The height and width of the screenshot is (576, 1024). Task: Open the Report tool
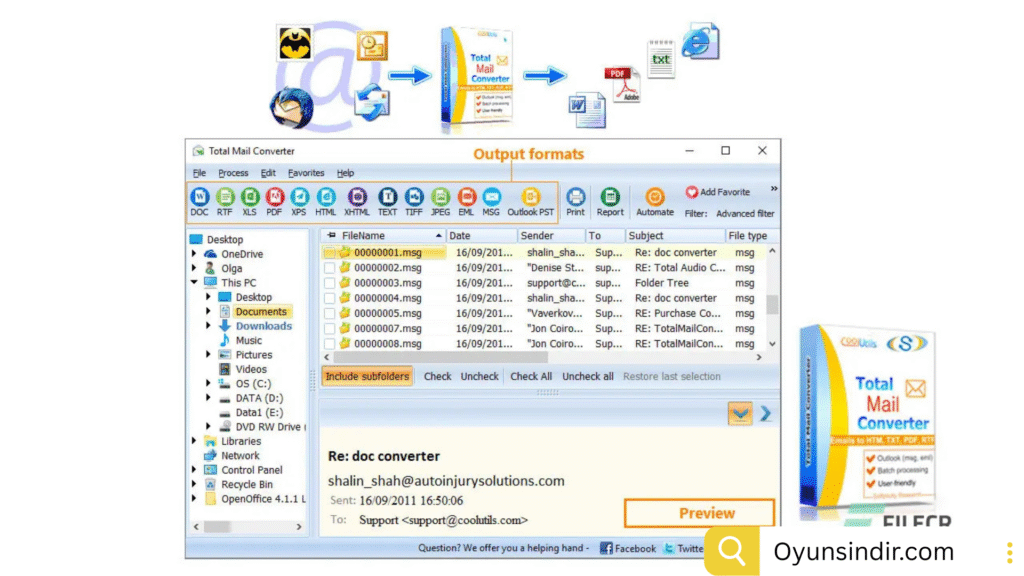click(x=610, y=197)
